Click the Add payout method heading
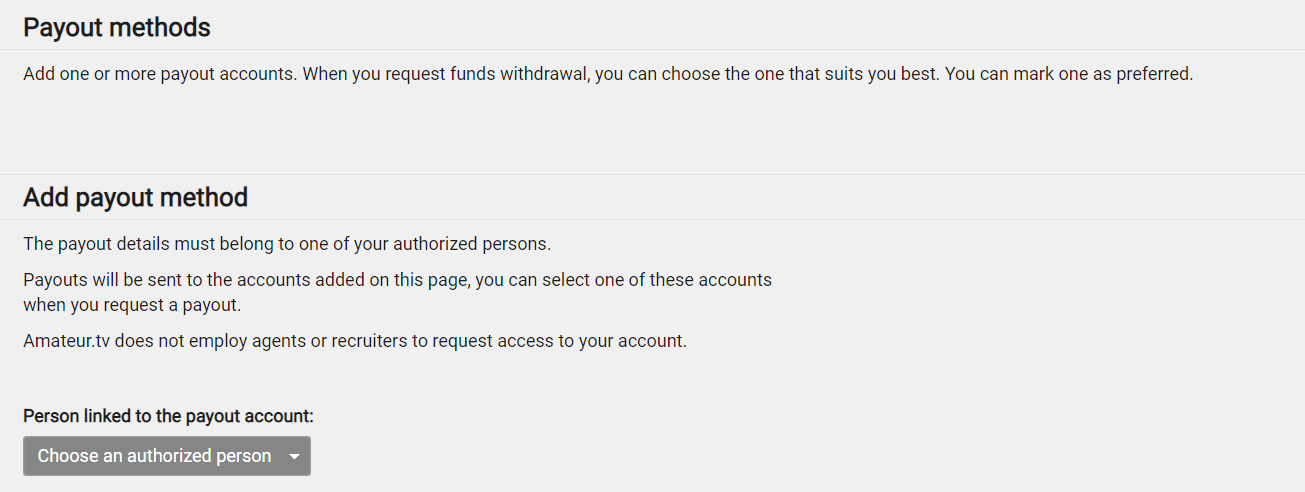 click(x=136, y=198)
